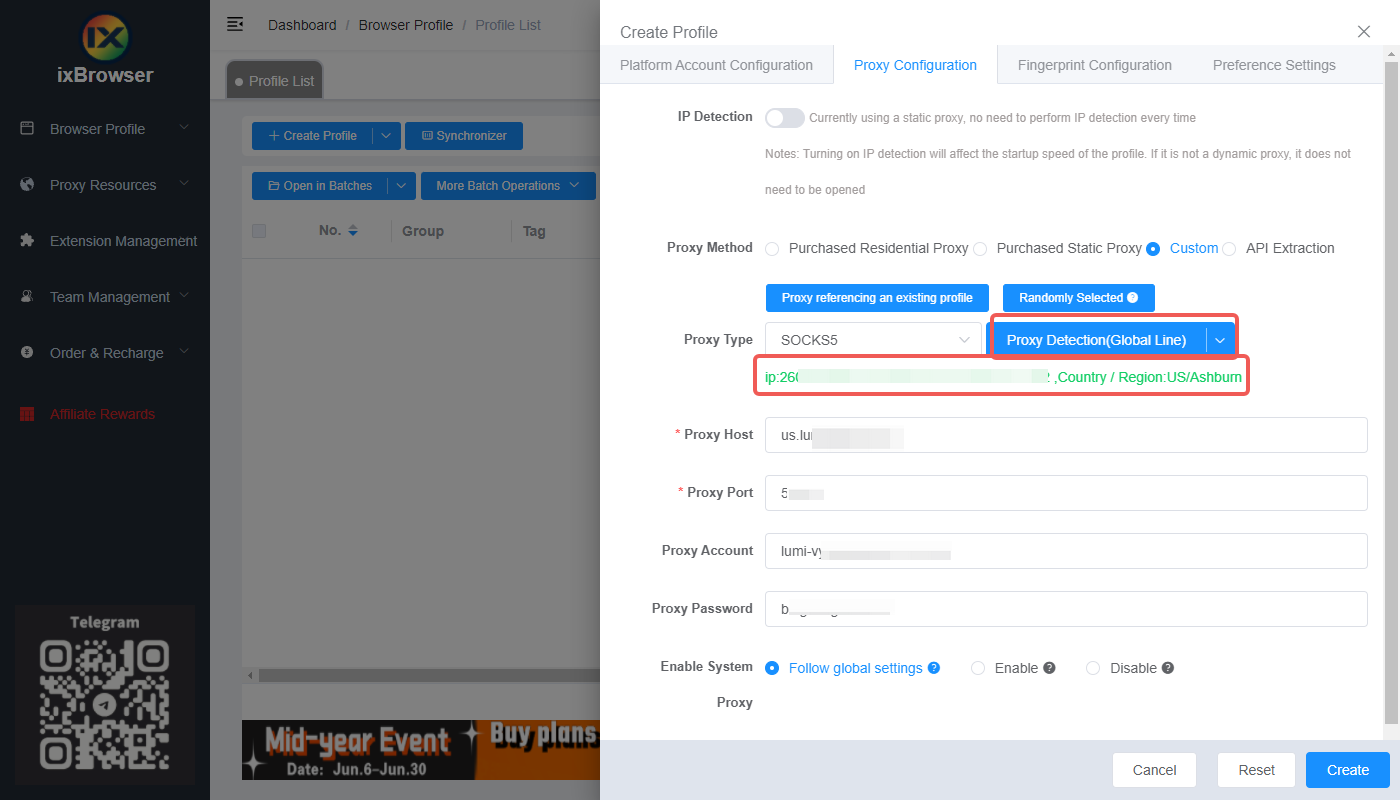1400x800 pixels.
Task: Expand the Proxy Resources sidebar menu
Action: tap(105, 185)
